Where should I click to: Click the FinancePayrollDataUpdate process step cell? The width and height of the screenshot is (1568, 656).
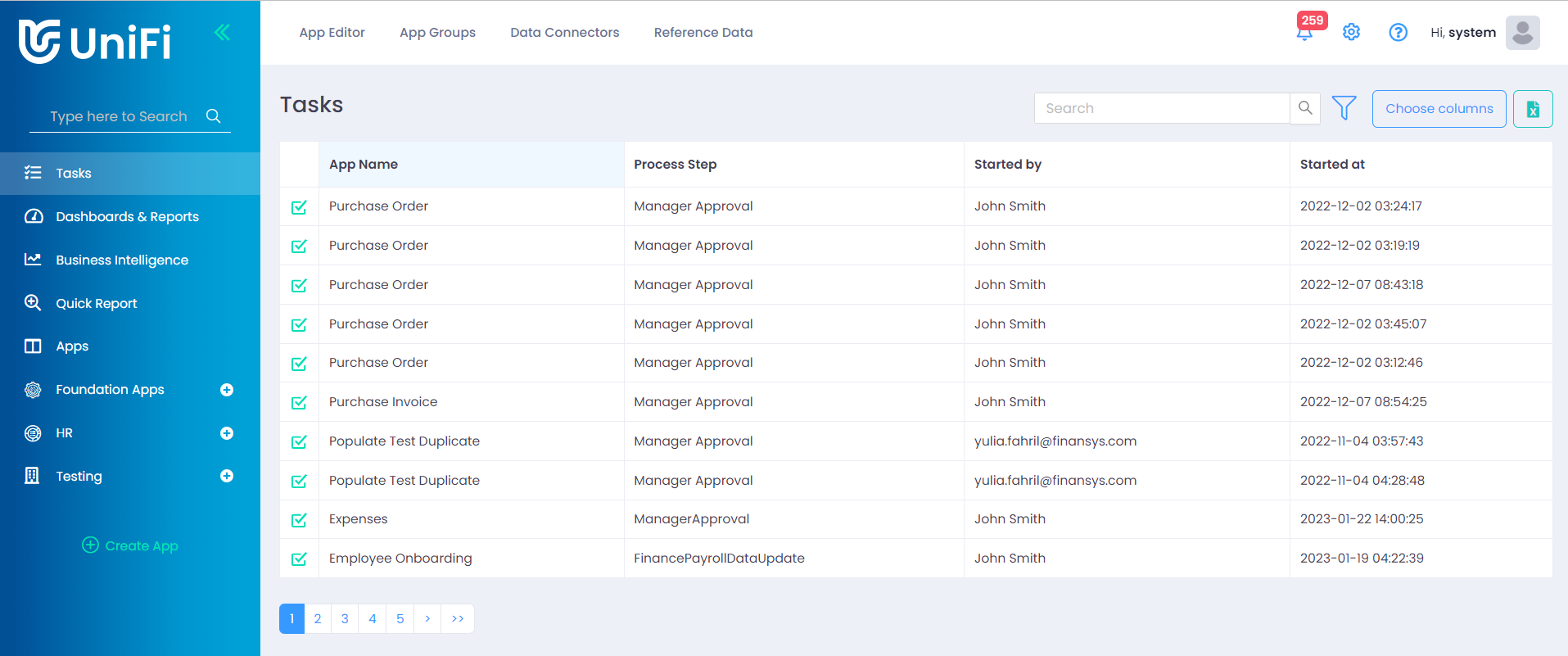point(793,559)
